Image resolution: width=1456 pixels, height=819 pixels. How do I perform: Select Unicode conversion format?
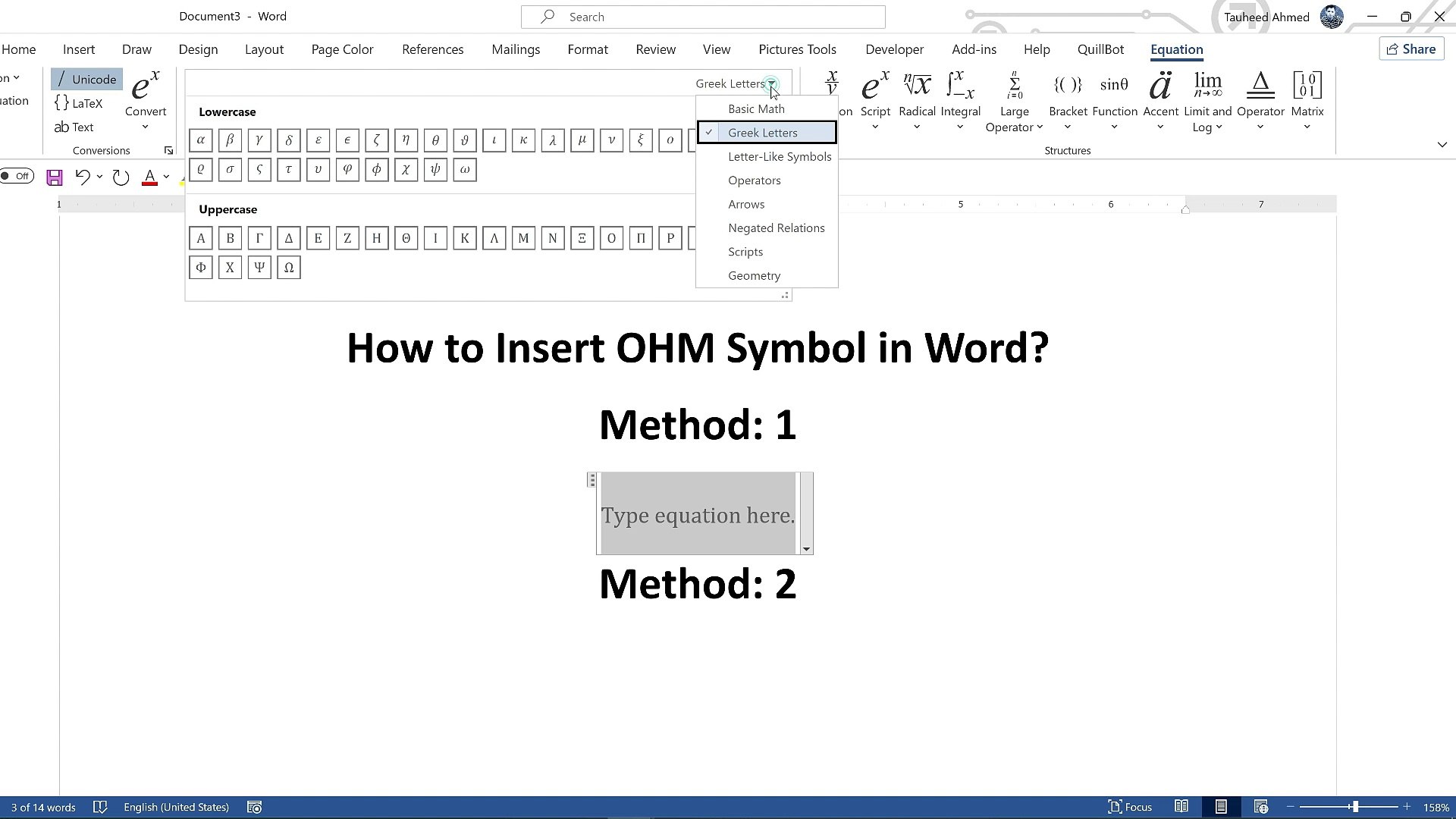[86, 79]
